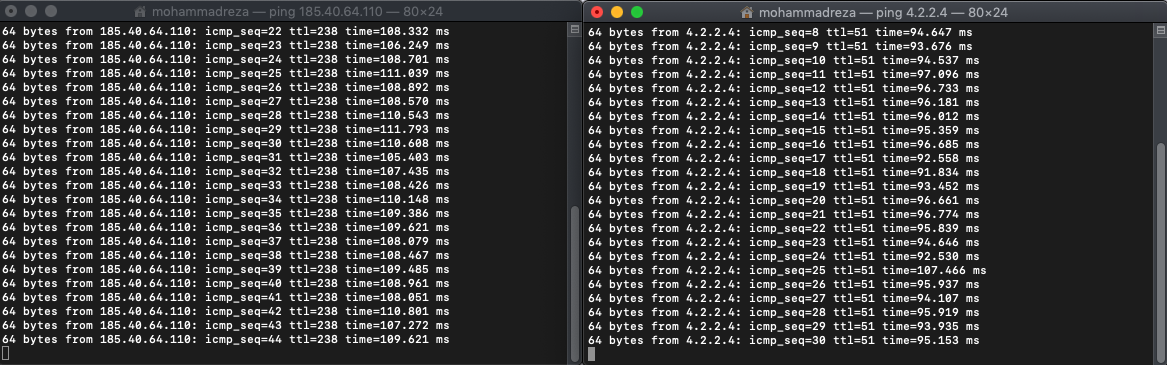Click the line with icmp_seq=15 time=95.359 ms
Image resolution: width=1167 pixels, height=365 pixels.
[783, 130]
